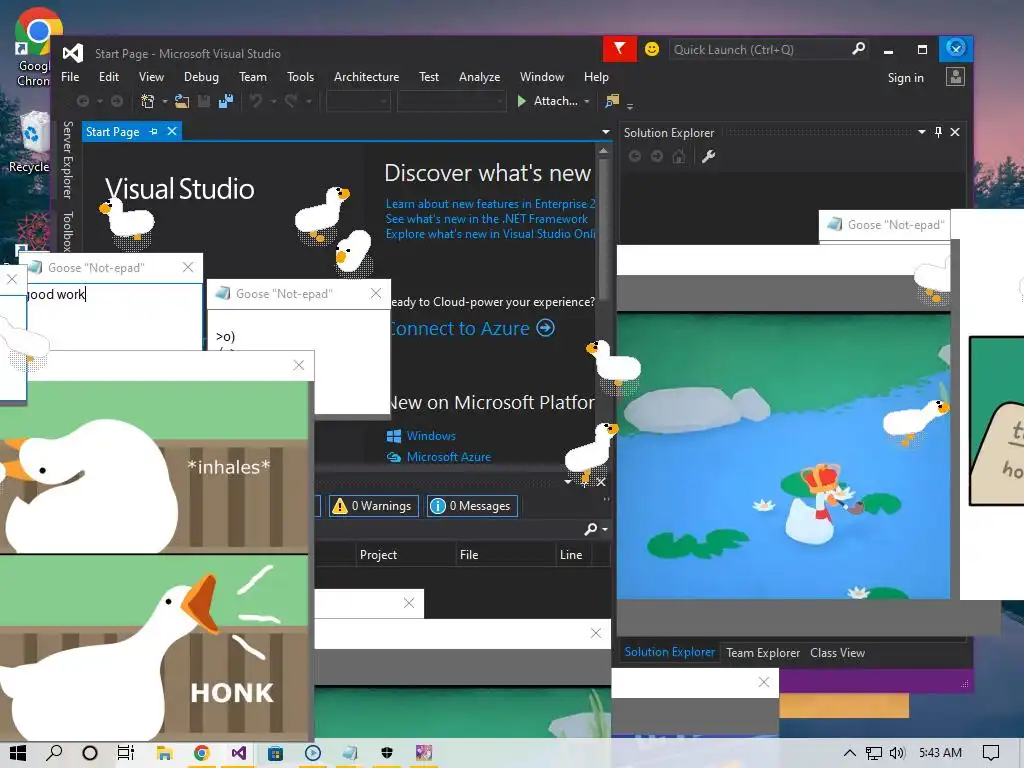Open the Analyze menu
The height and width of the screenshot is (768, 1024).
tap(479, 76)
